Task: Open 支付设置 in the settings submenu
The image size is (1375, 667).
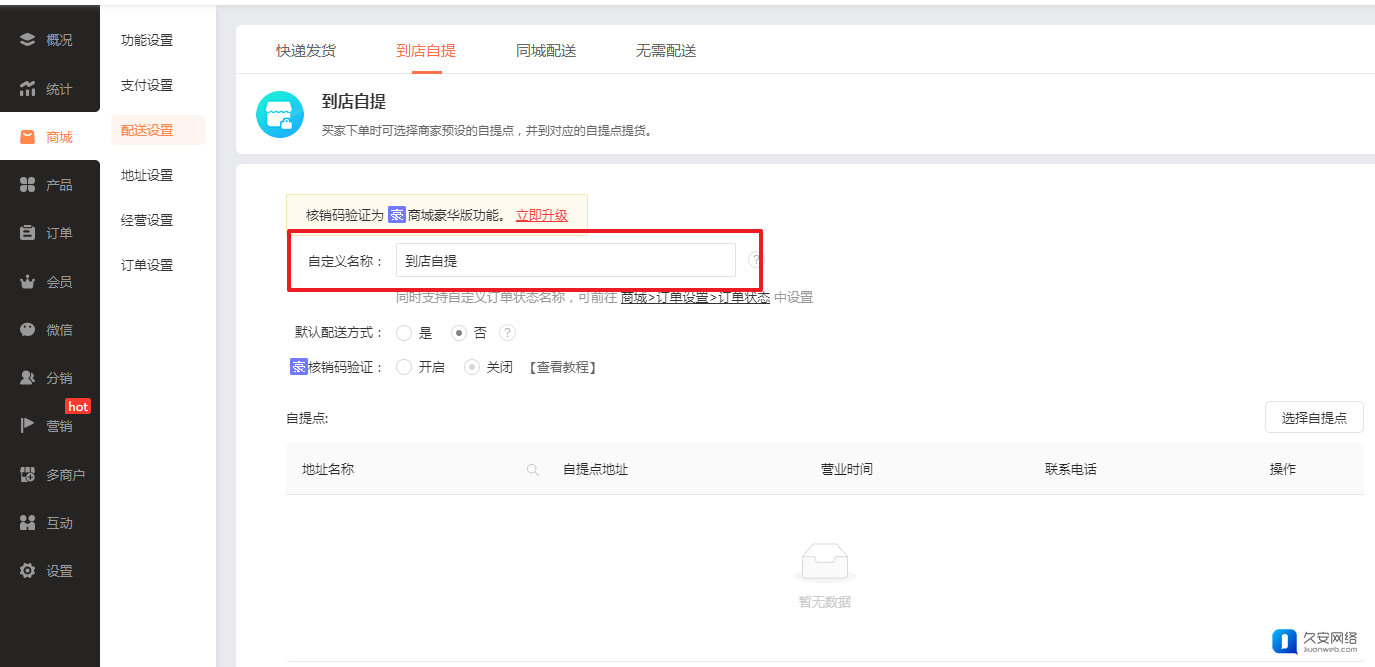Action: point(147,85)
